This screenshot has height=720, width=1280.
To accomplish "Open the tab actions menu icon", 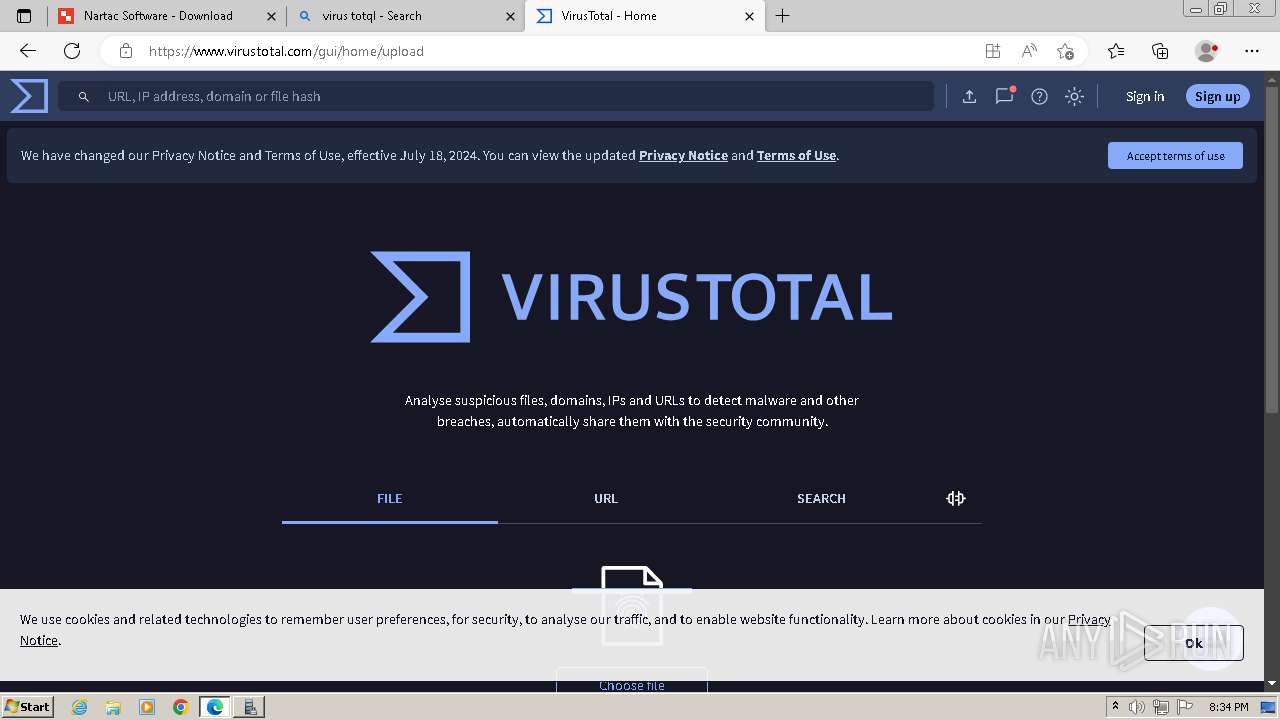I will coord(24,16).
